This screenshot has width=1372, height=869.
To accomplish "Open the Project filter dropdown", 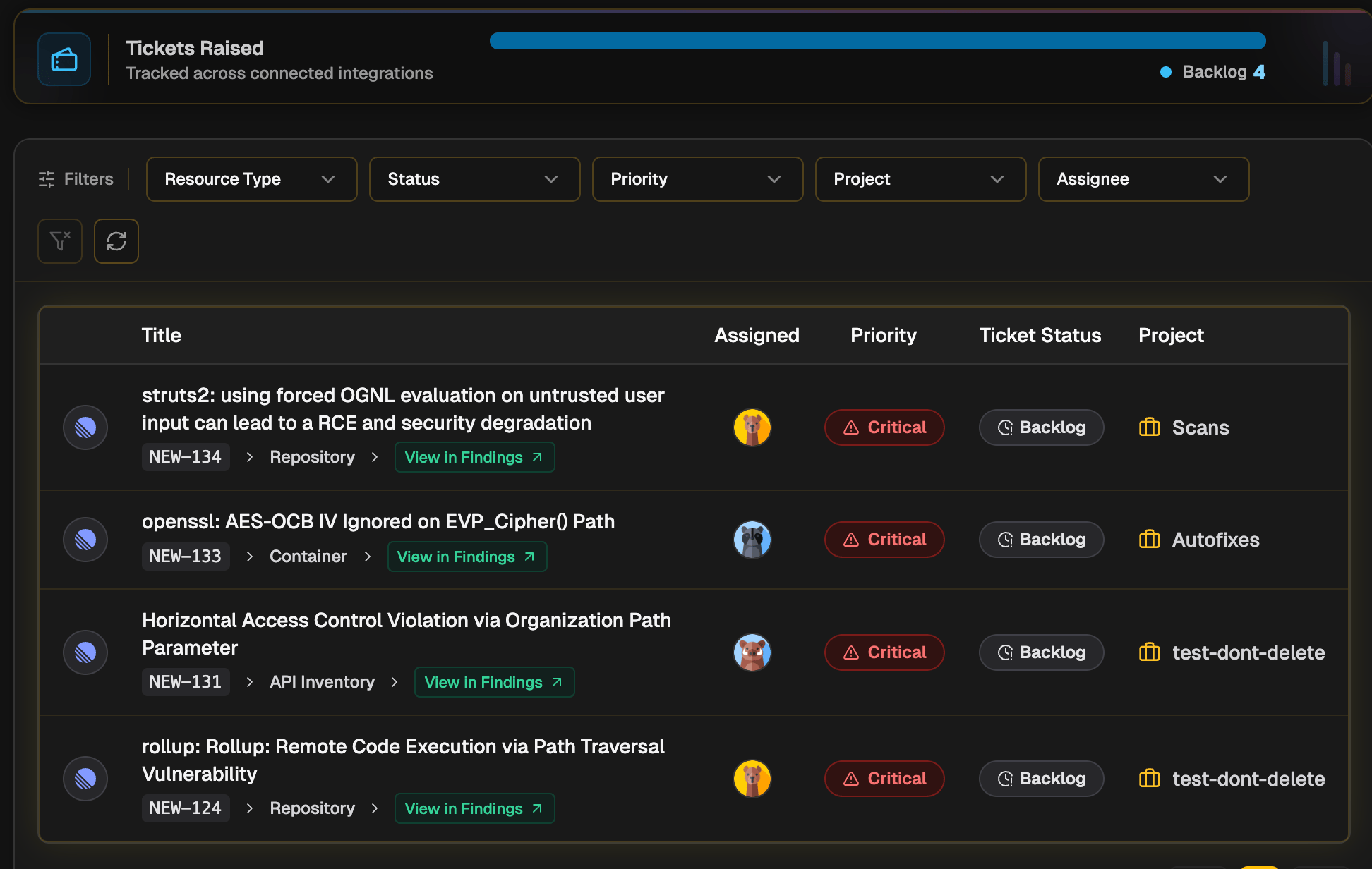I will pyautogui.click(x=921, y=179).
